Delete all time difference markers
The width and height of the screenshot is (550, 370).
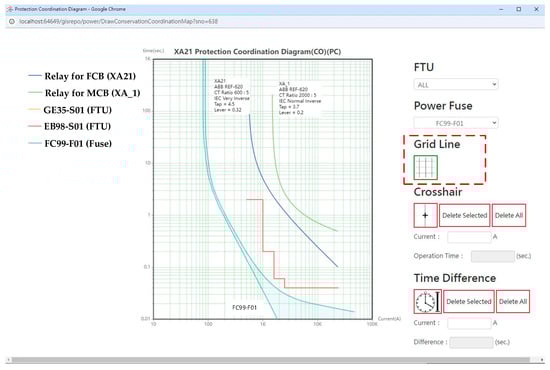(513, 301)
